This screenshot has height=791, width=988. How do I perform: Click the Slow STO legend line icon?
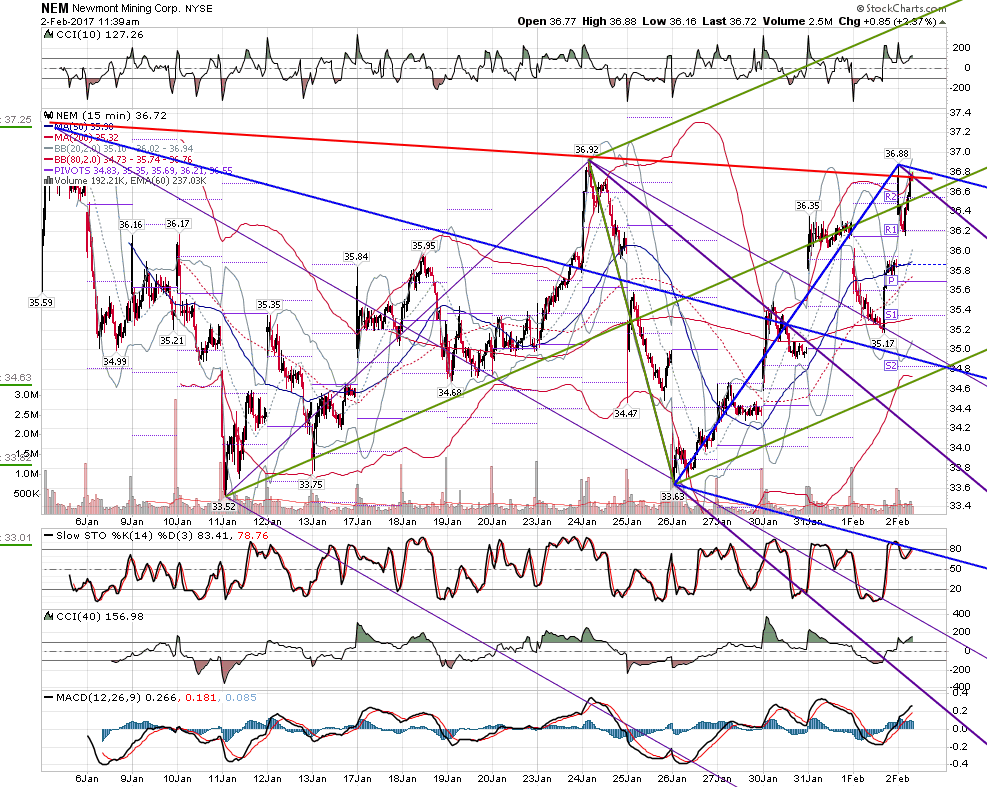(48, 536)
